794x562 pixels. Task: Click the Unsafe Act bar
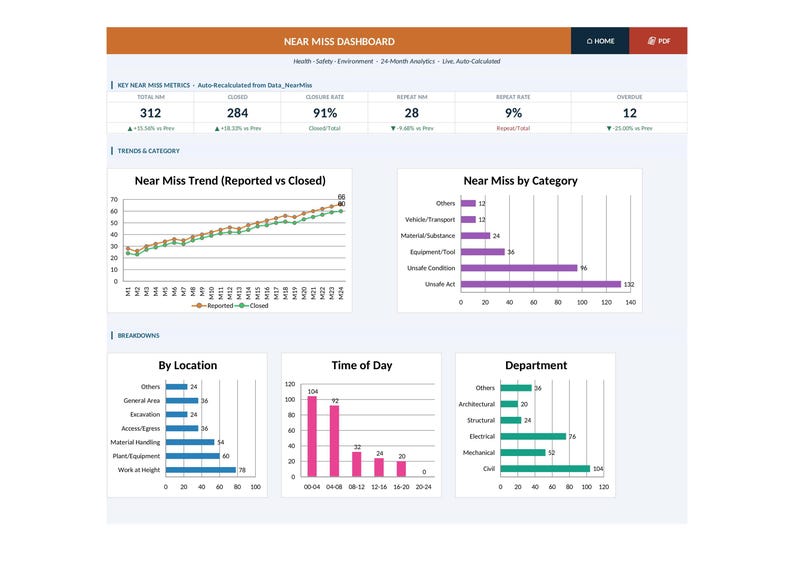540,284
